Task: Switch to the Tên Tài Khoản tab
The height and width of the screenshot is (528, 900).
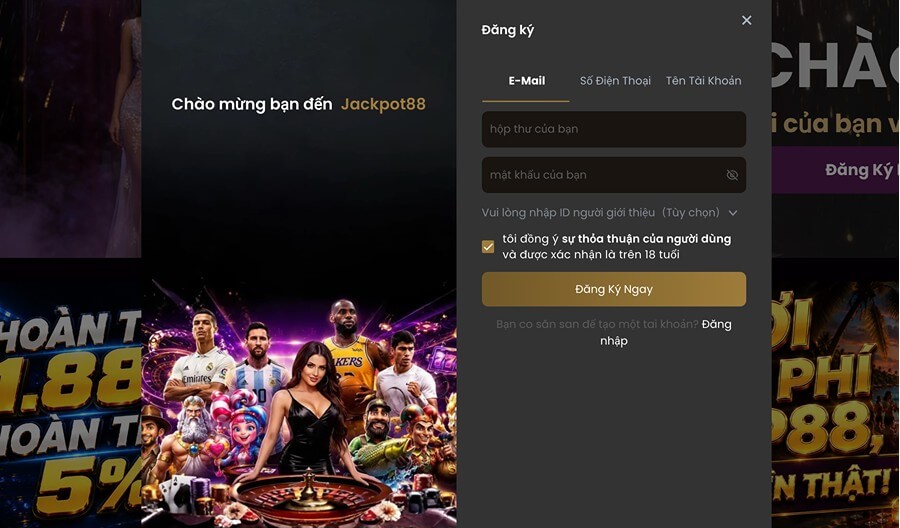Action: (703, 81)
